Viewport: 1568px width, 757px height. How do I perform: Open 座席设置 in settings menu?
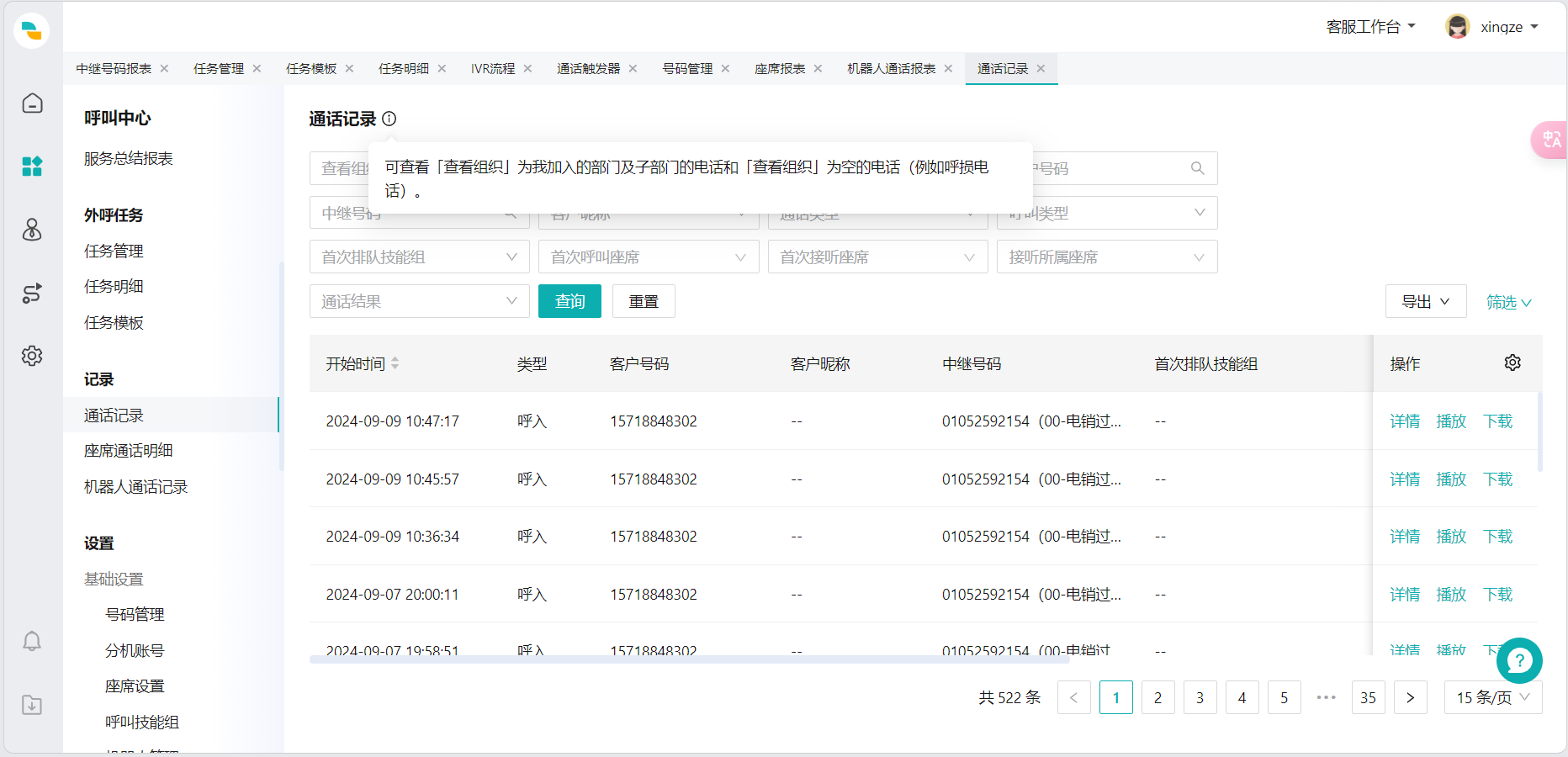[x=135, y=686]
